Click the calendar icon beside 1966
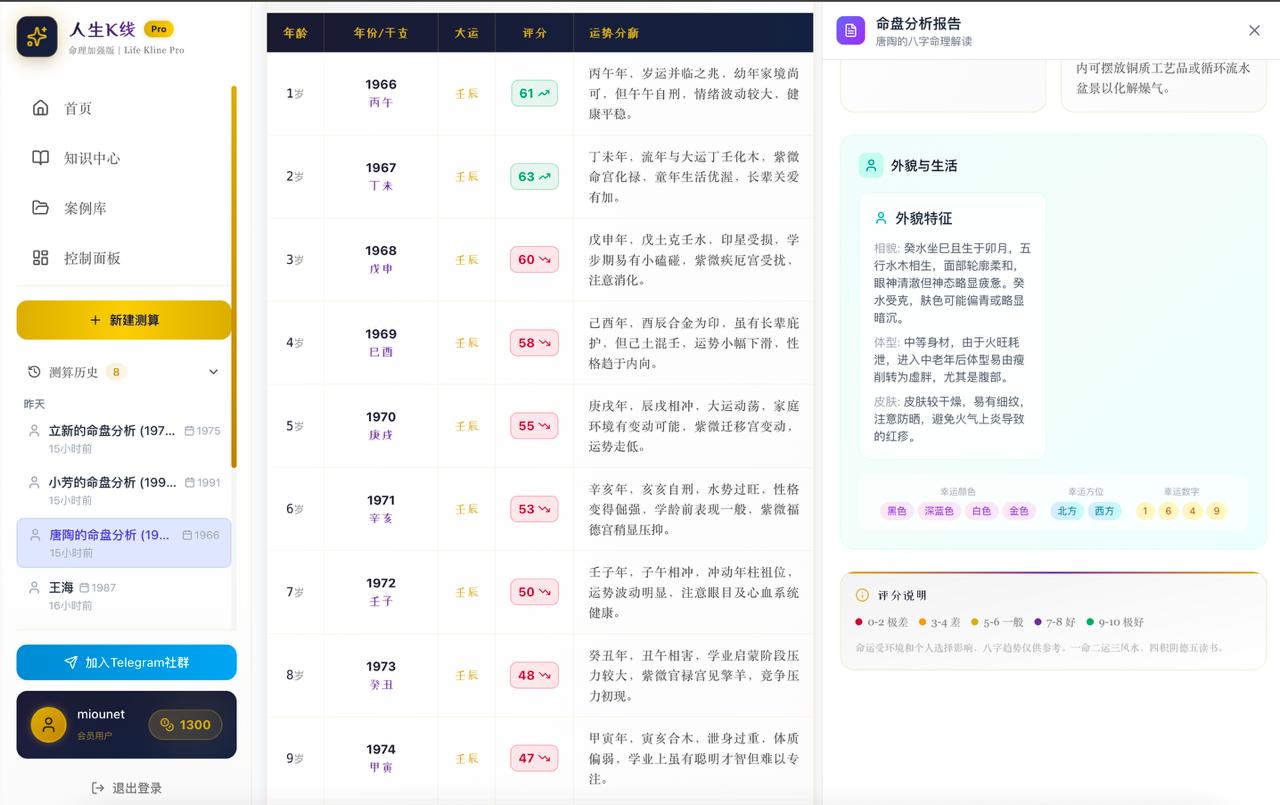Image resolution: width=1280 pixels, height=805 pixels. [x=187, y=535]
